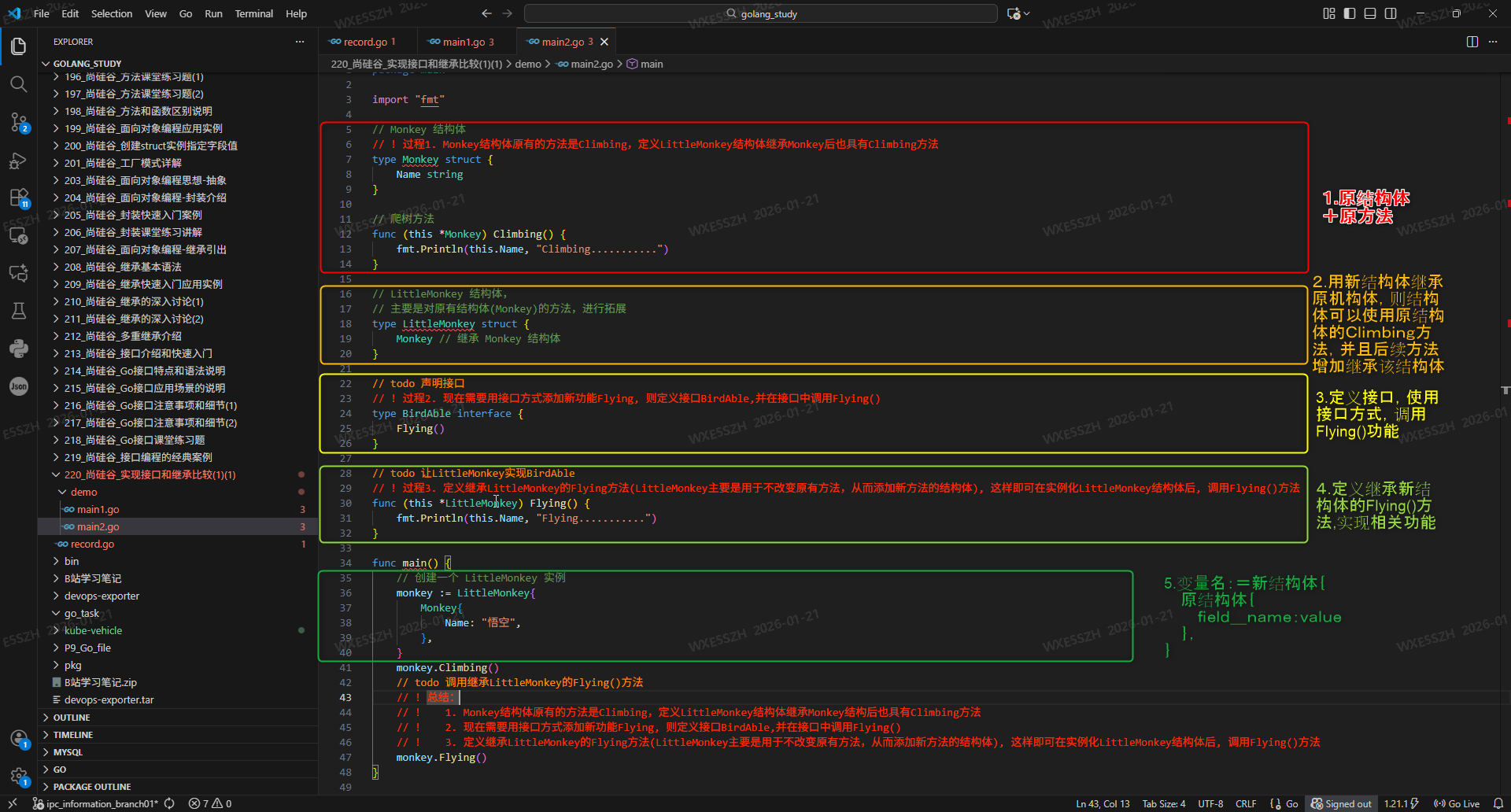Open Explorer Views and More Actions ellipsis
1511x812 pixels.
click(x=300, y=42)
